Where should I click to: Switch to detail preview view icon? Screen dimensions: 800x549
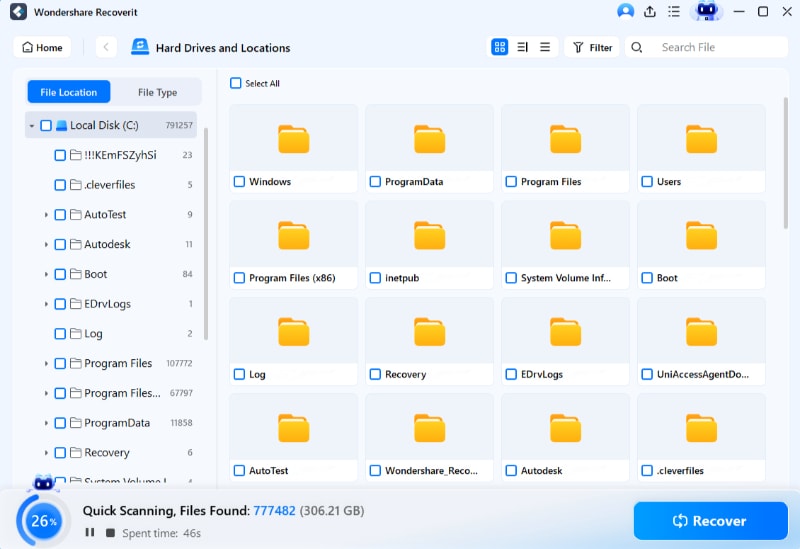tap(522, 47)
